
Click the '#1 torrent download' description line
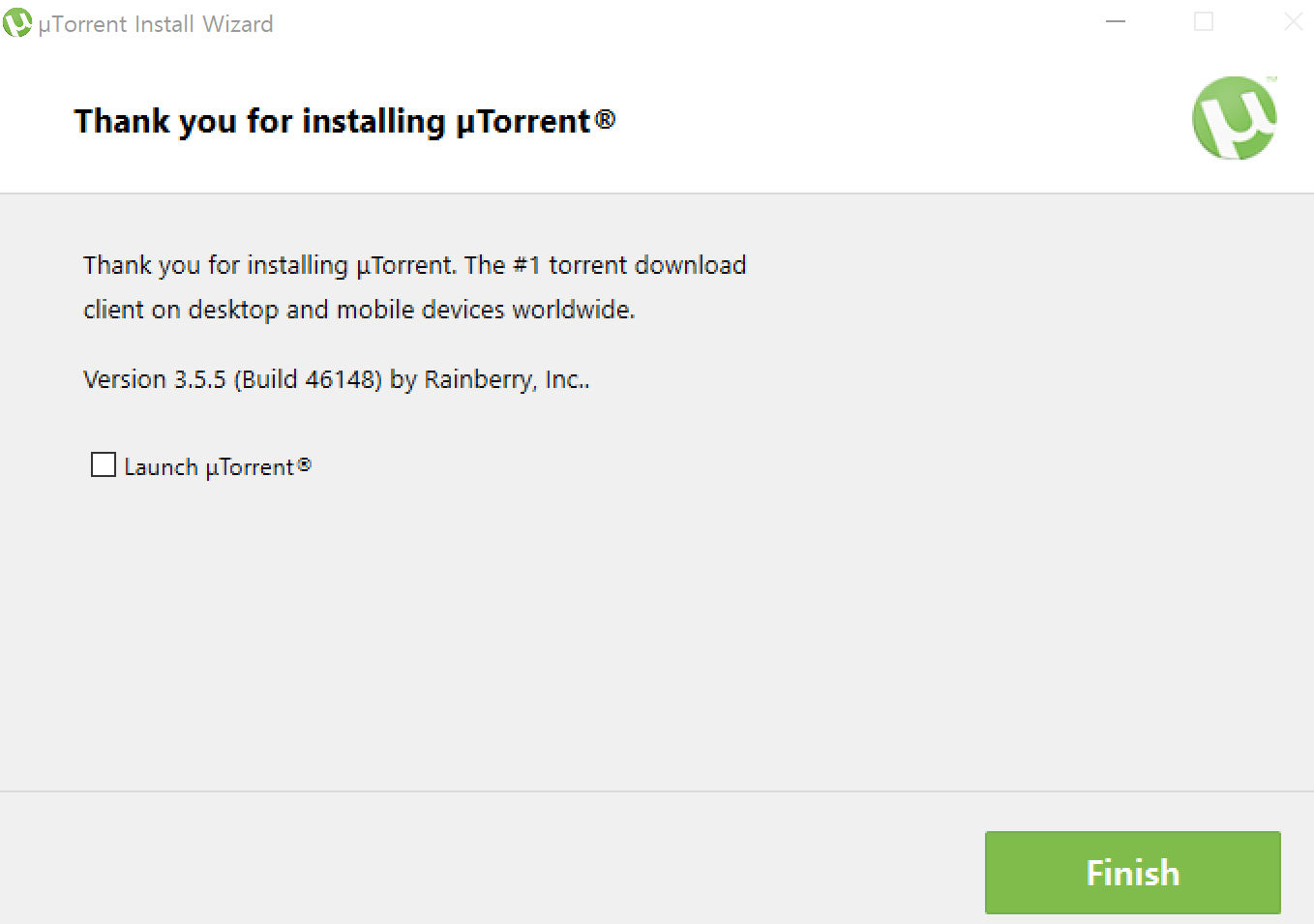(414, 265)
